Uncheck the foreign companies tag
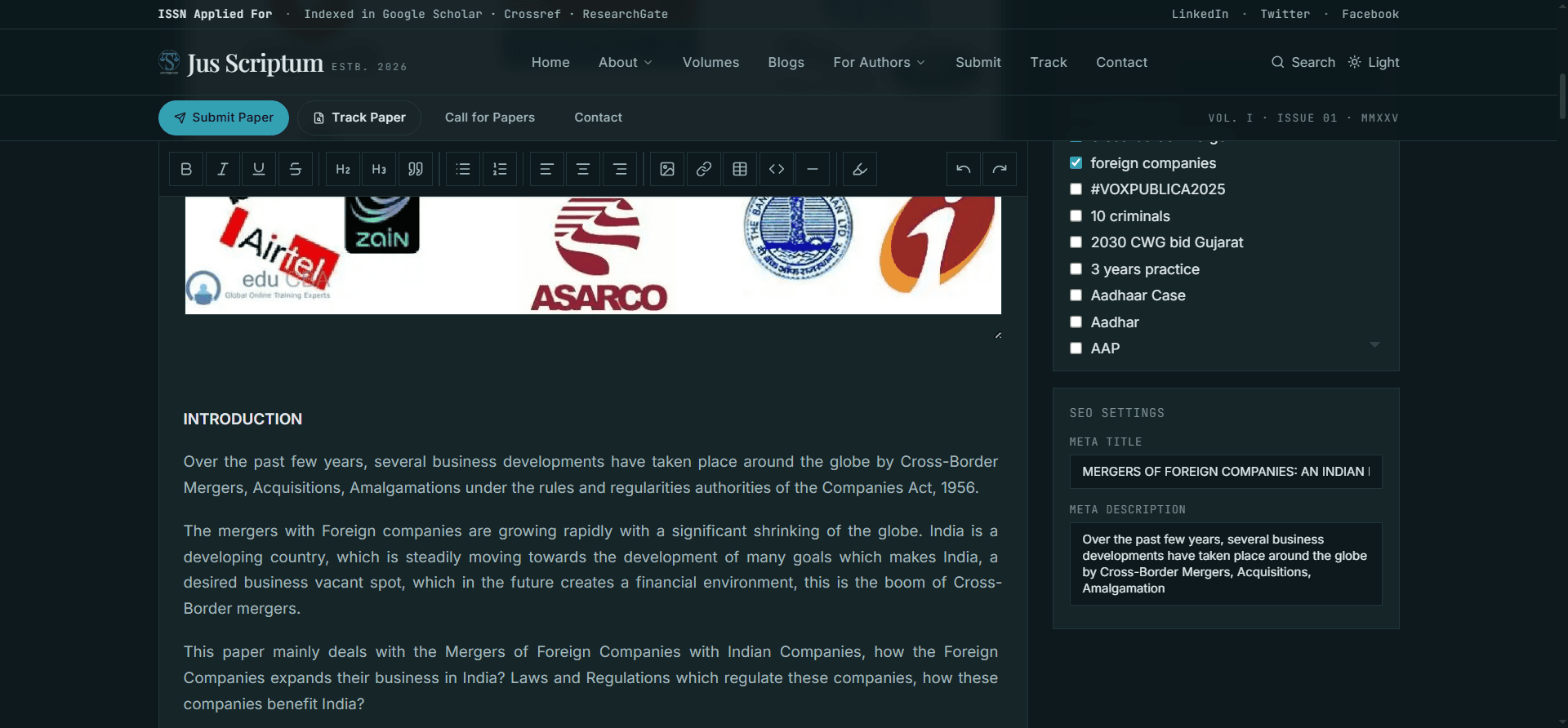The height and width of the screenshot is (728, 1568). click(1076, 163)
